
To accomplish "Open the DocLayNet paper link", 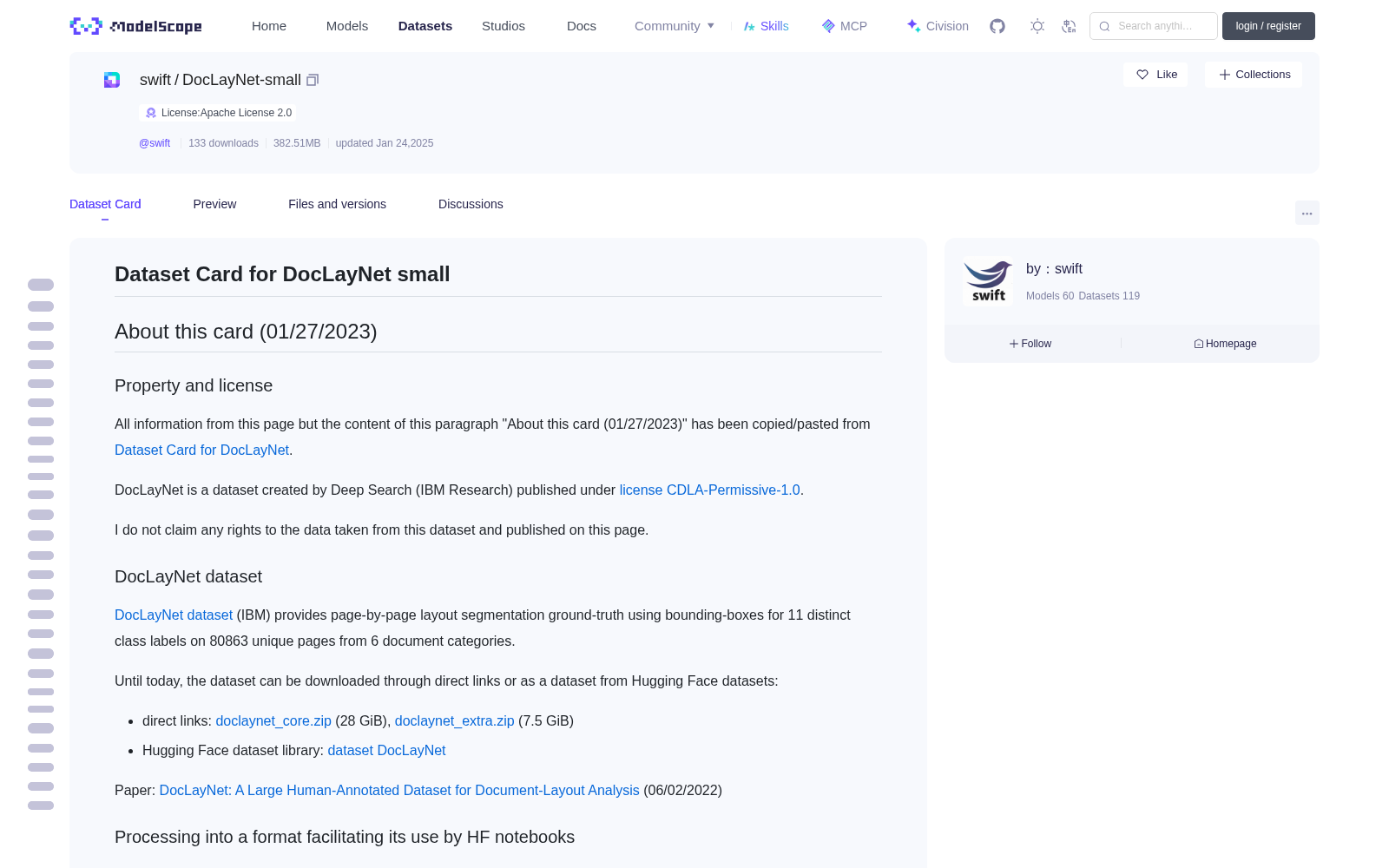I will pos(399,790).
